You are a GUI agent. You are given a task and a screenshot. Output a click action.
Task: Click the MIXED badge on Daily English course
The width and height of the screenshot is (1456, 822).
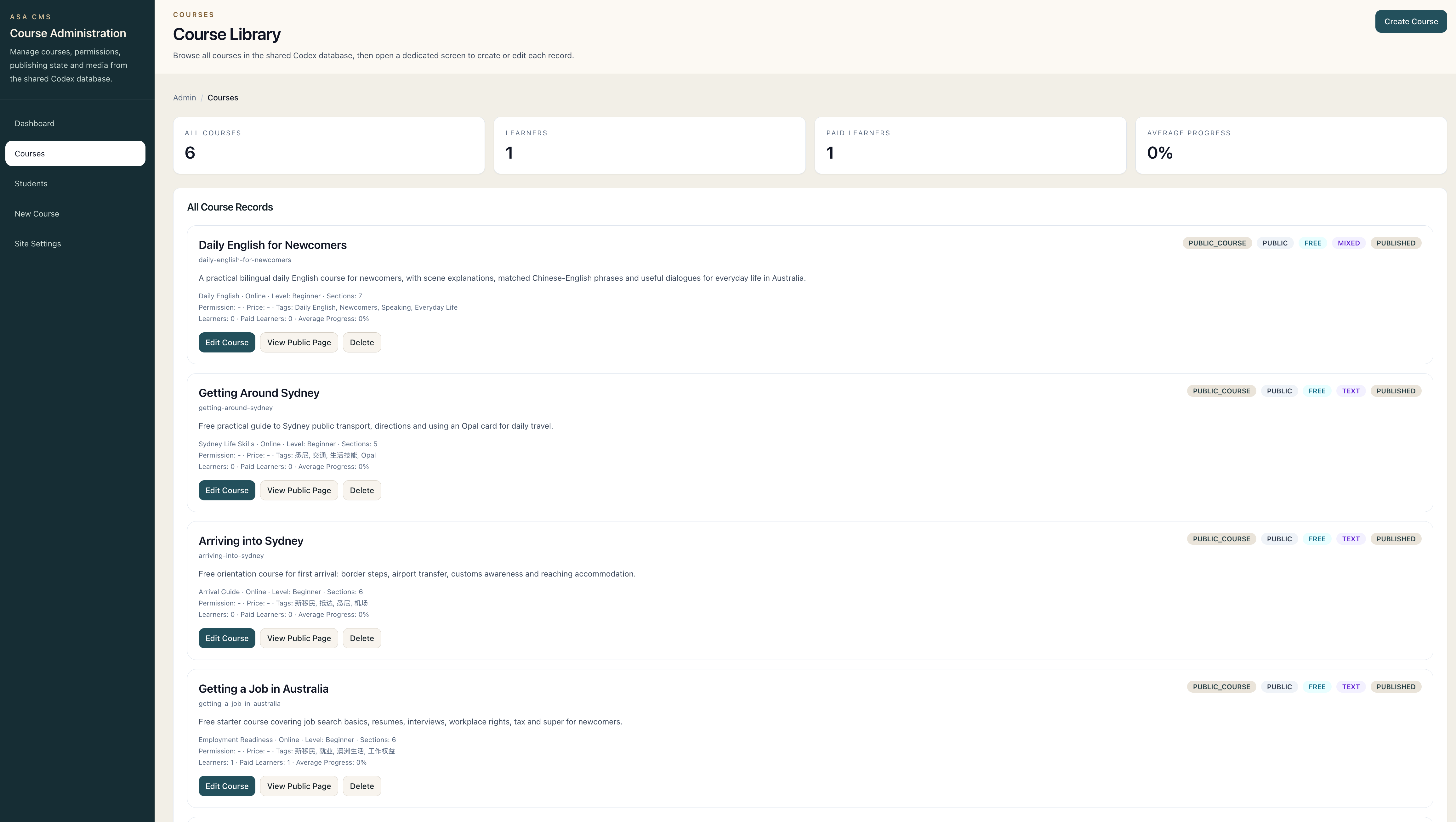[1348, 243]
